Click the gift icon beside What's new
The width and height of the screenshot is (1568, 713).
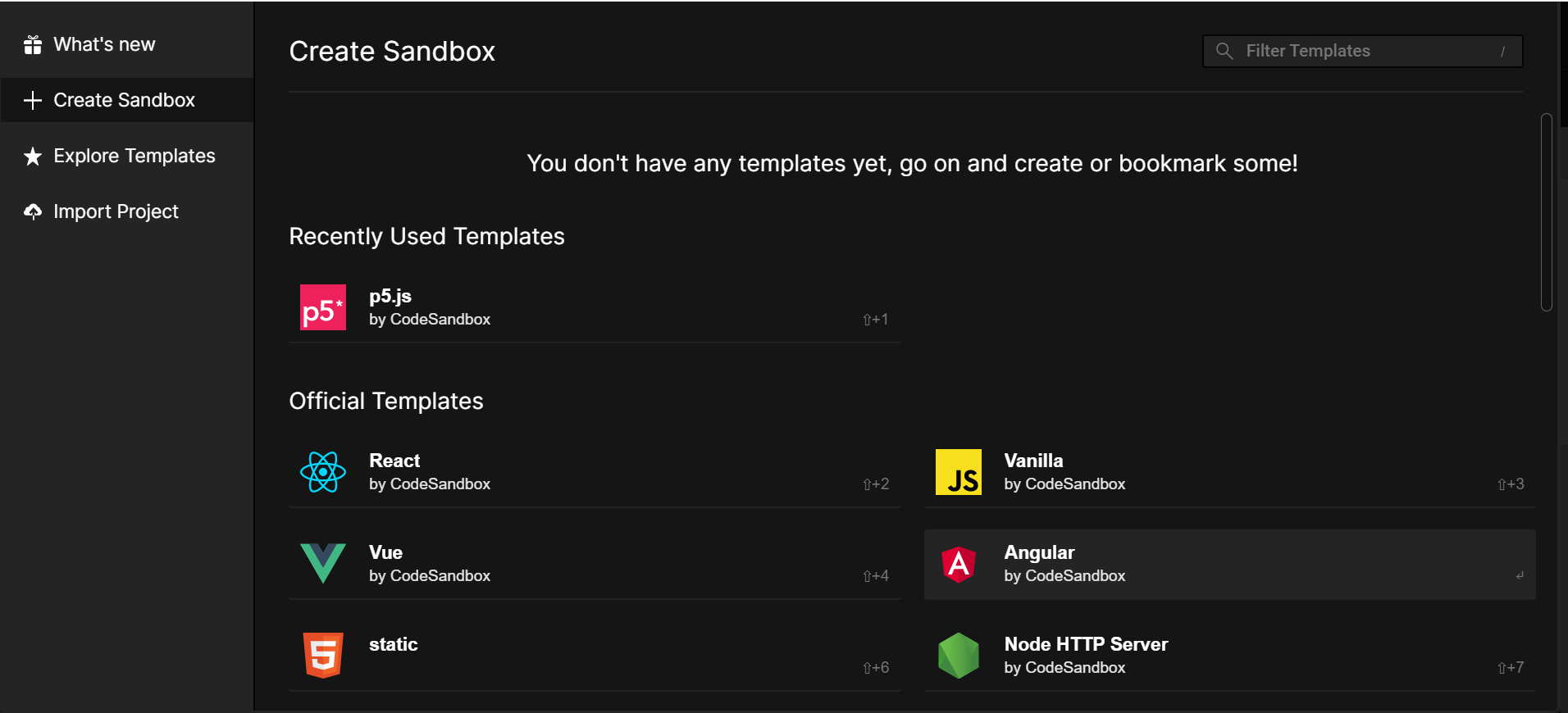[x=33, y=44]
